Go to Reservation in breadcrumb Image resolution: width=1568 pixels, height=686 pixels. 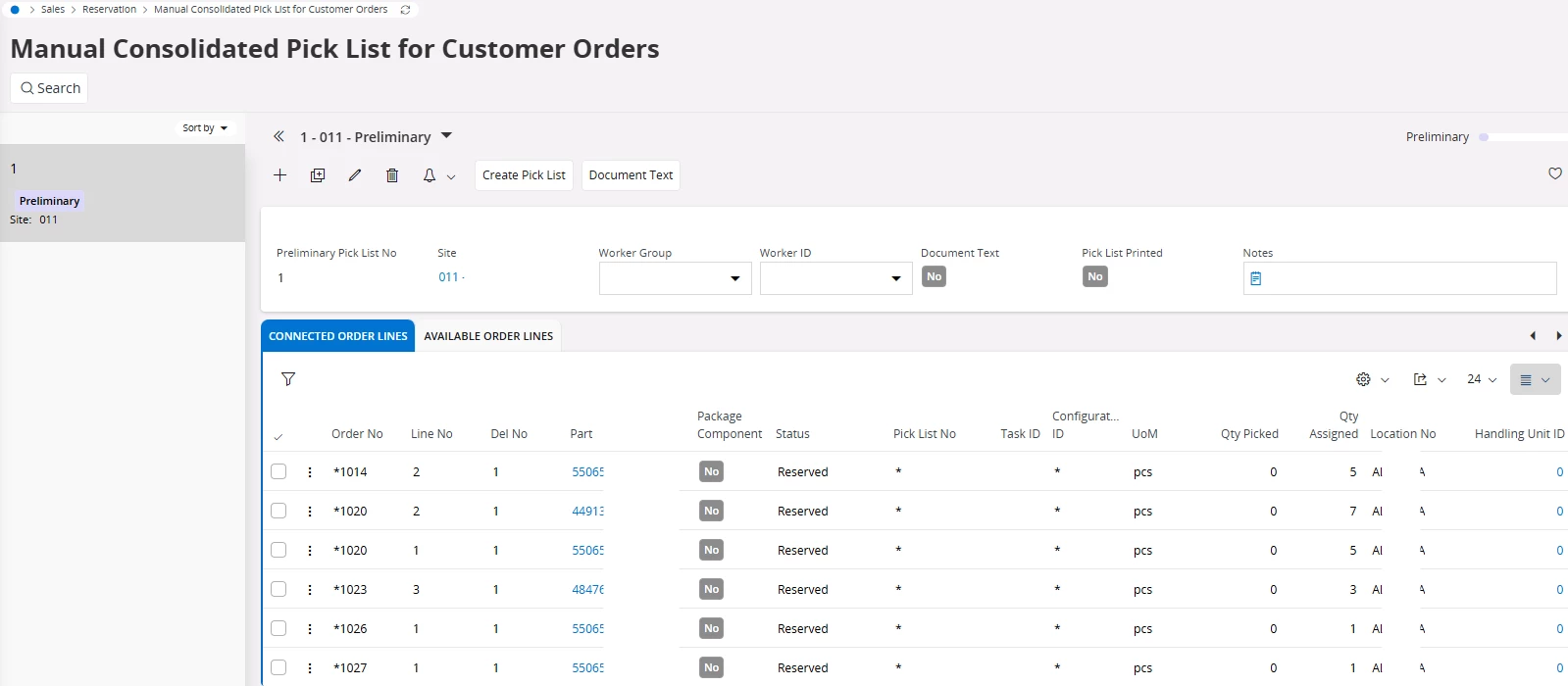110,10
